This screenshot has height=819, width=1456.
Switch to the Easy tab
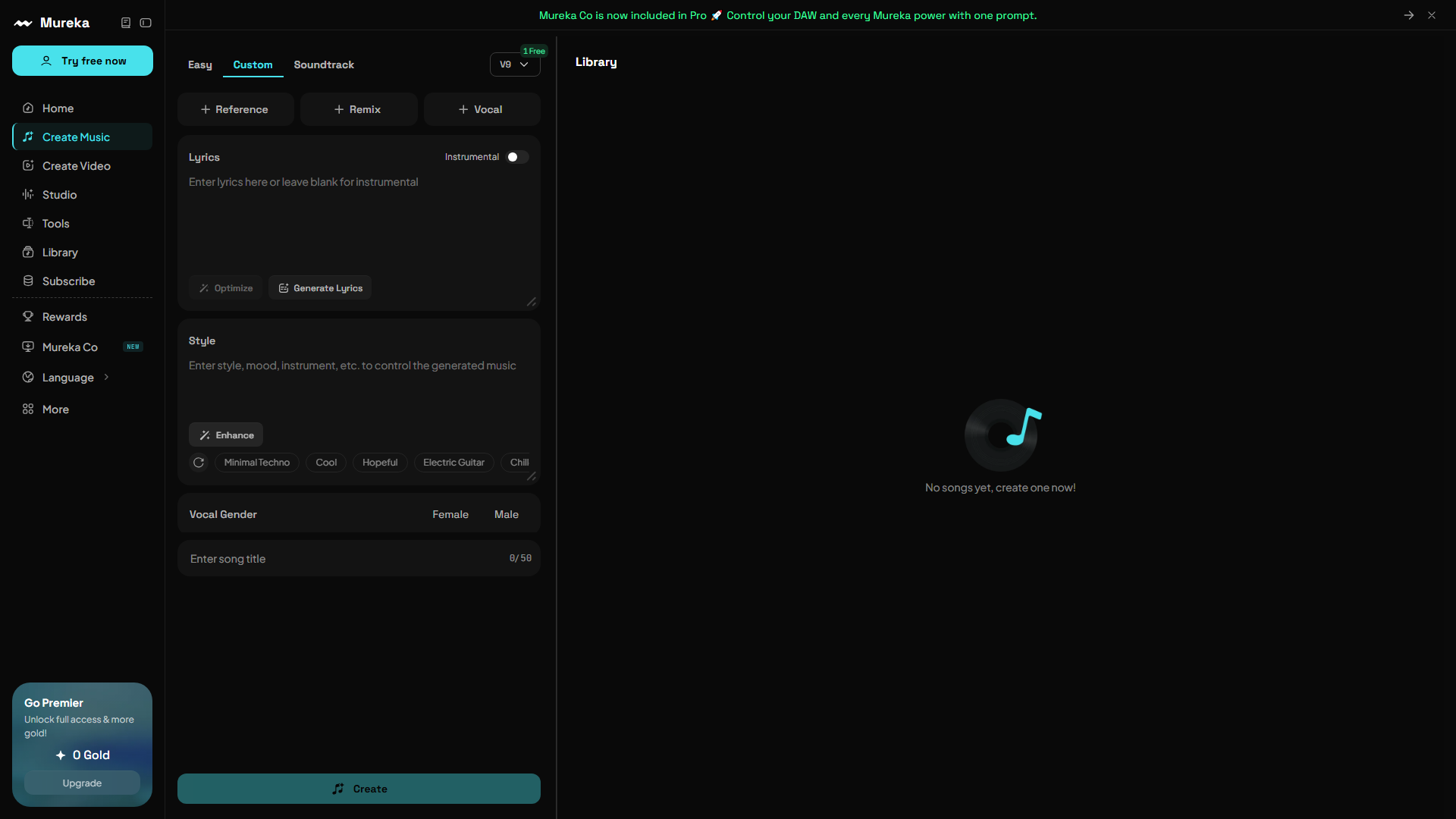point(200,65)
